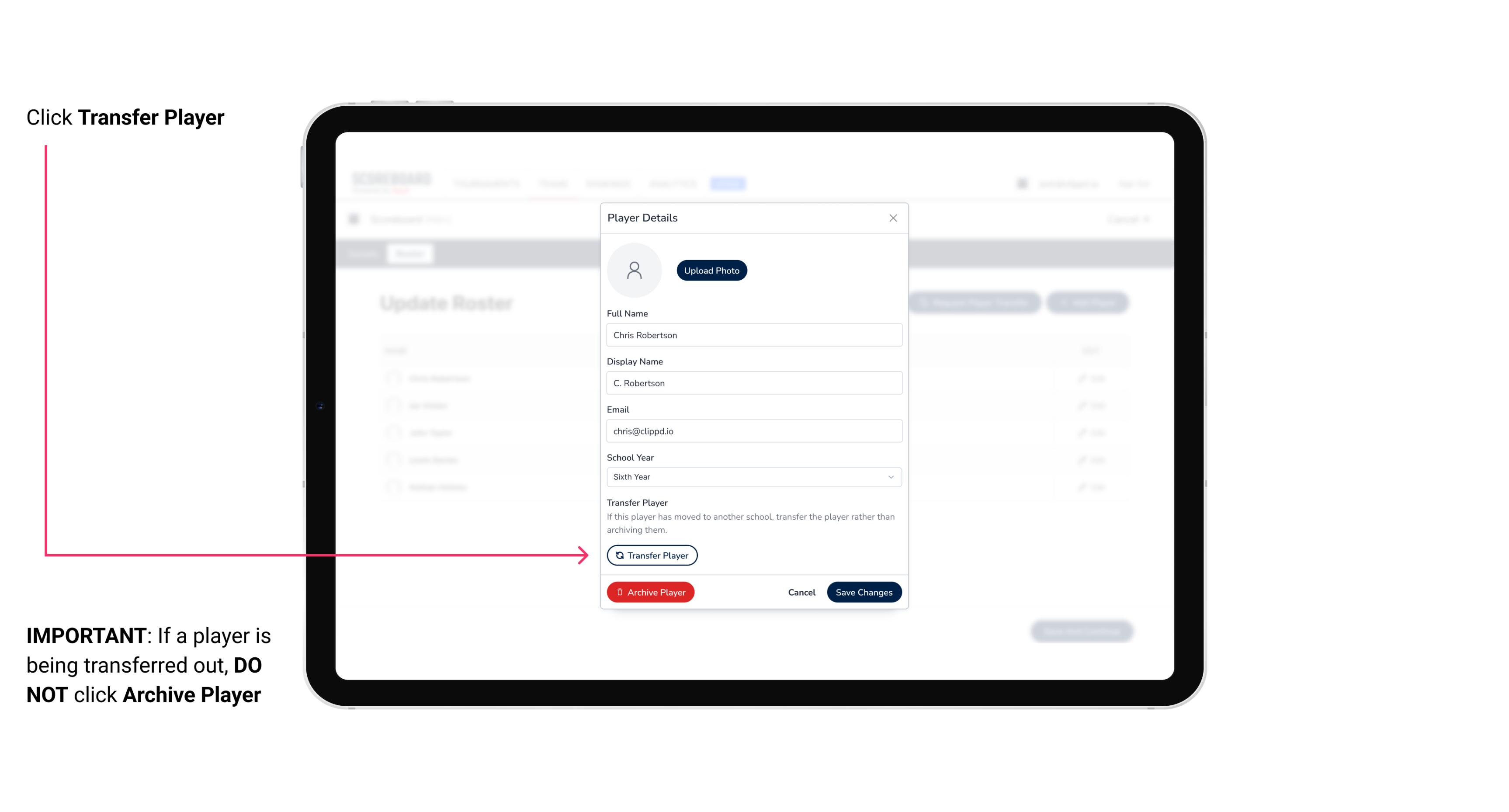The image size is (1509, 812).
Task: Click the Transfer Player icon button
Action: (652, 555)
